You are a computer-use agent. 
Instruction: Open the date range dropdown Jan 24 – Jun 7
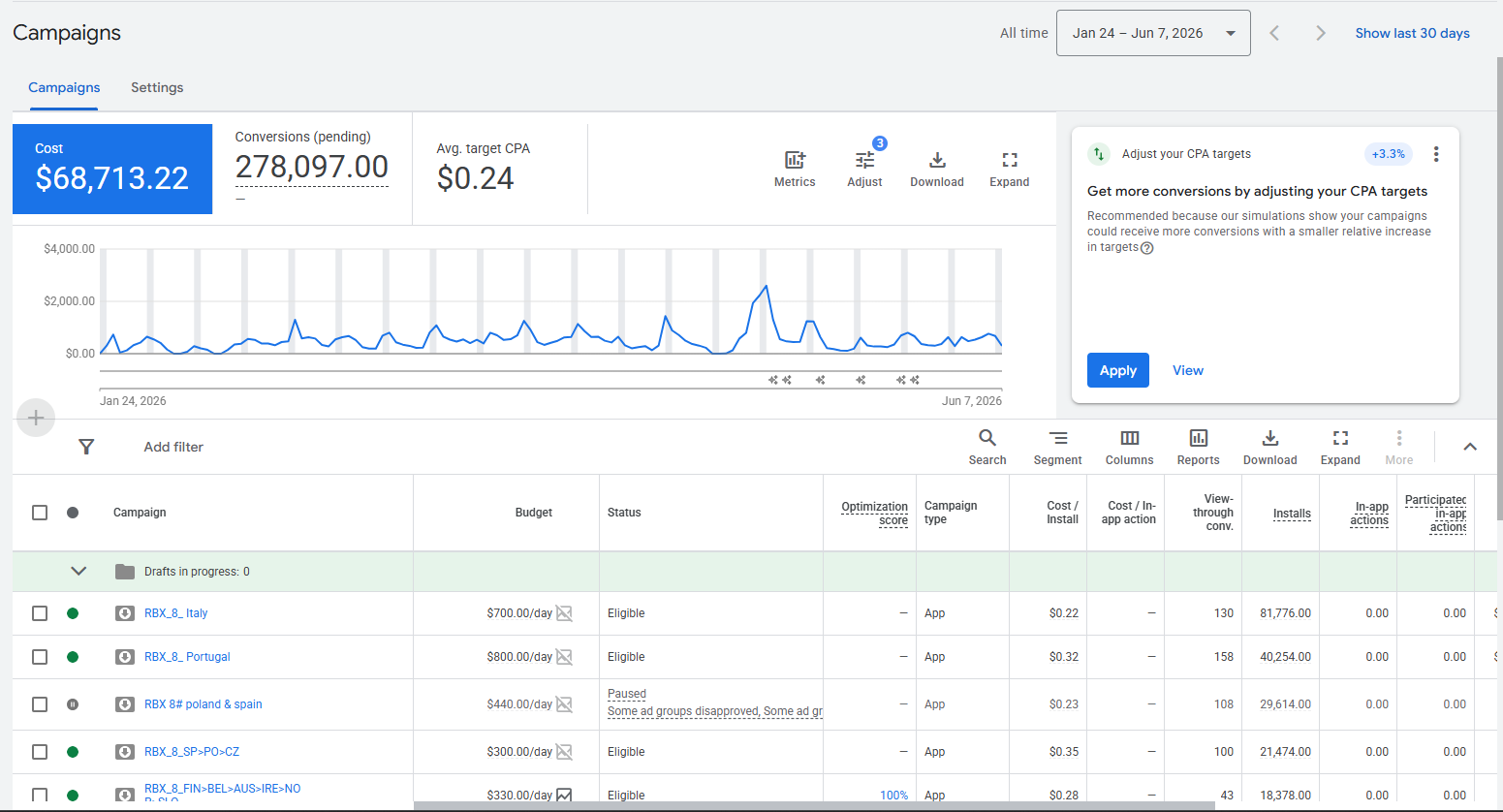click(1153, 33)
